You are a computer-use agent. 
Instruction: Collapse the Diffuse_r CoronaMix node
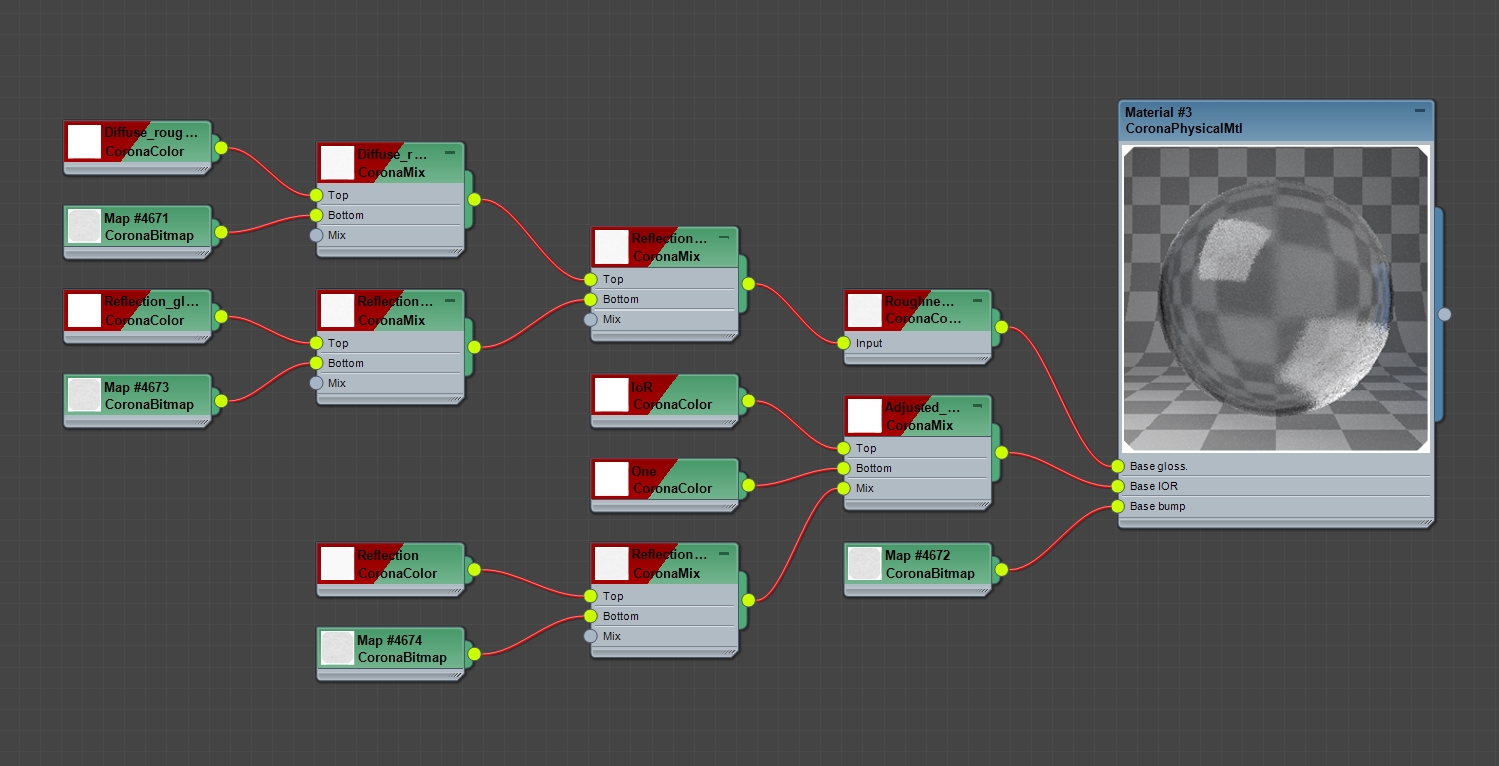coord(450,154)
